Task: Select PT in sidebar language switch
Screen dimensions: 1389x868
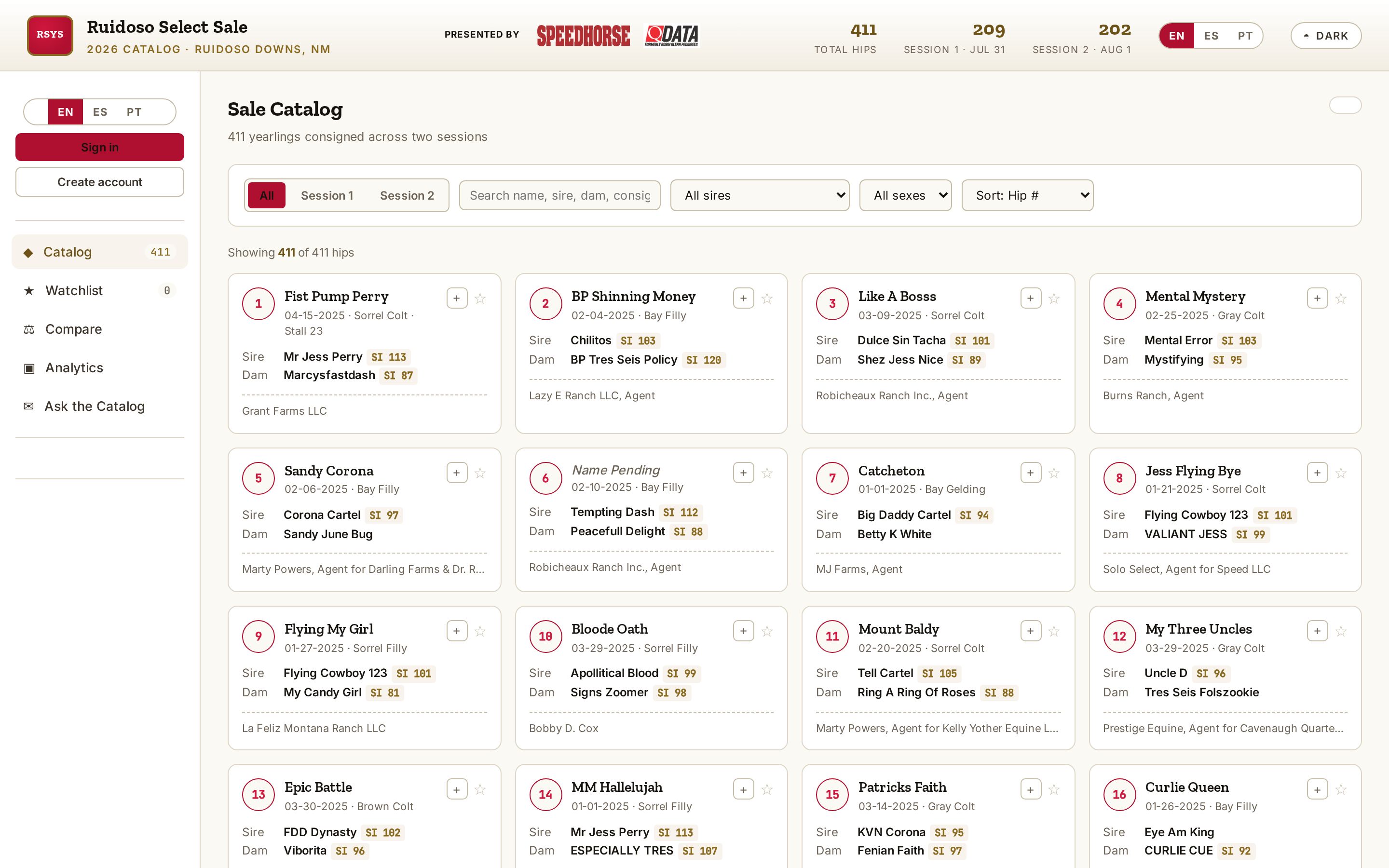Action: [134, 112]
